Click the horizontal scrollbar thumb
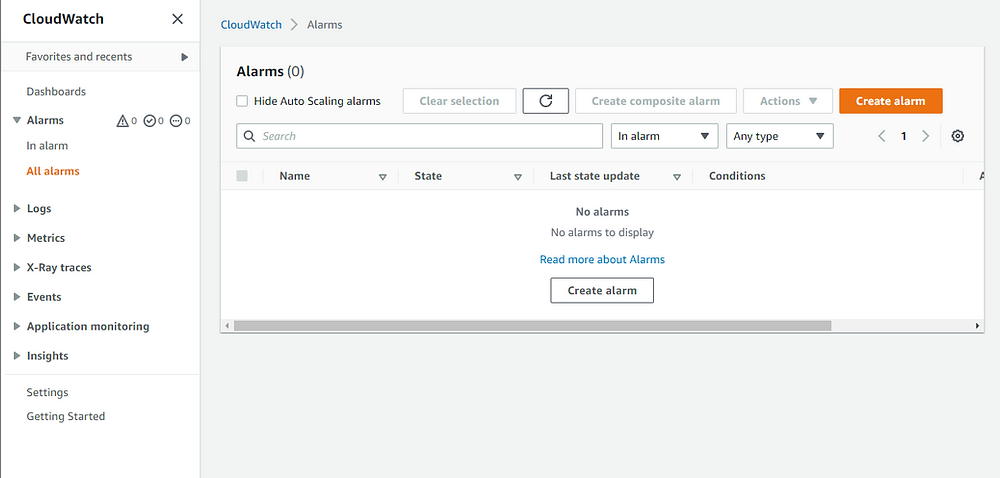 (533, 326)
